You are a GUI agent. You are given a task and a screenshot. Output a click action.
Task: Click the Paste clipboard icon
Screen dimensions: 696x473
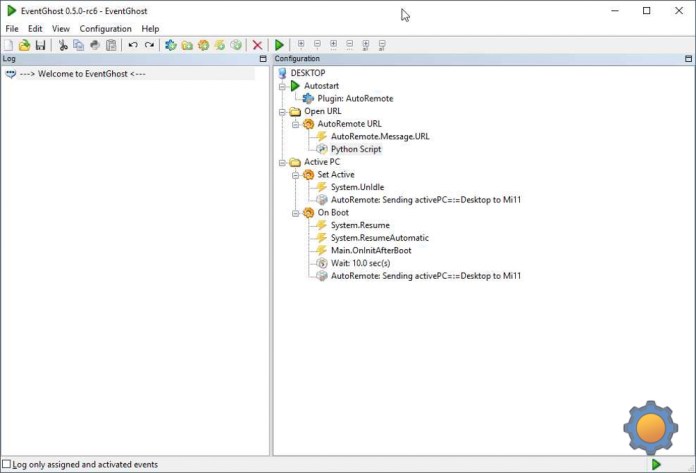coord(111,45)
